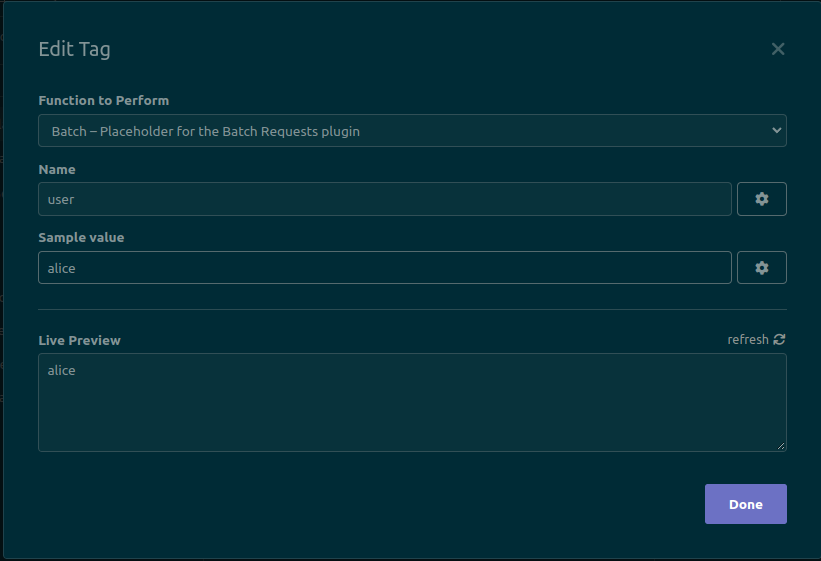Click the Name input field containing user

[x=384, y=199]
